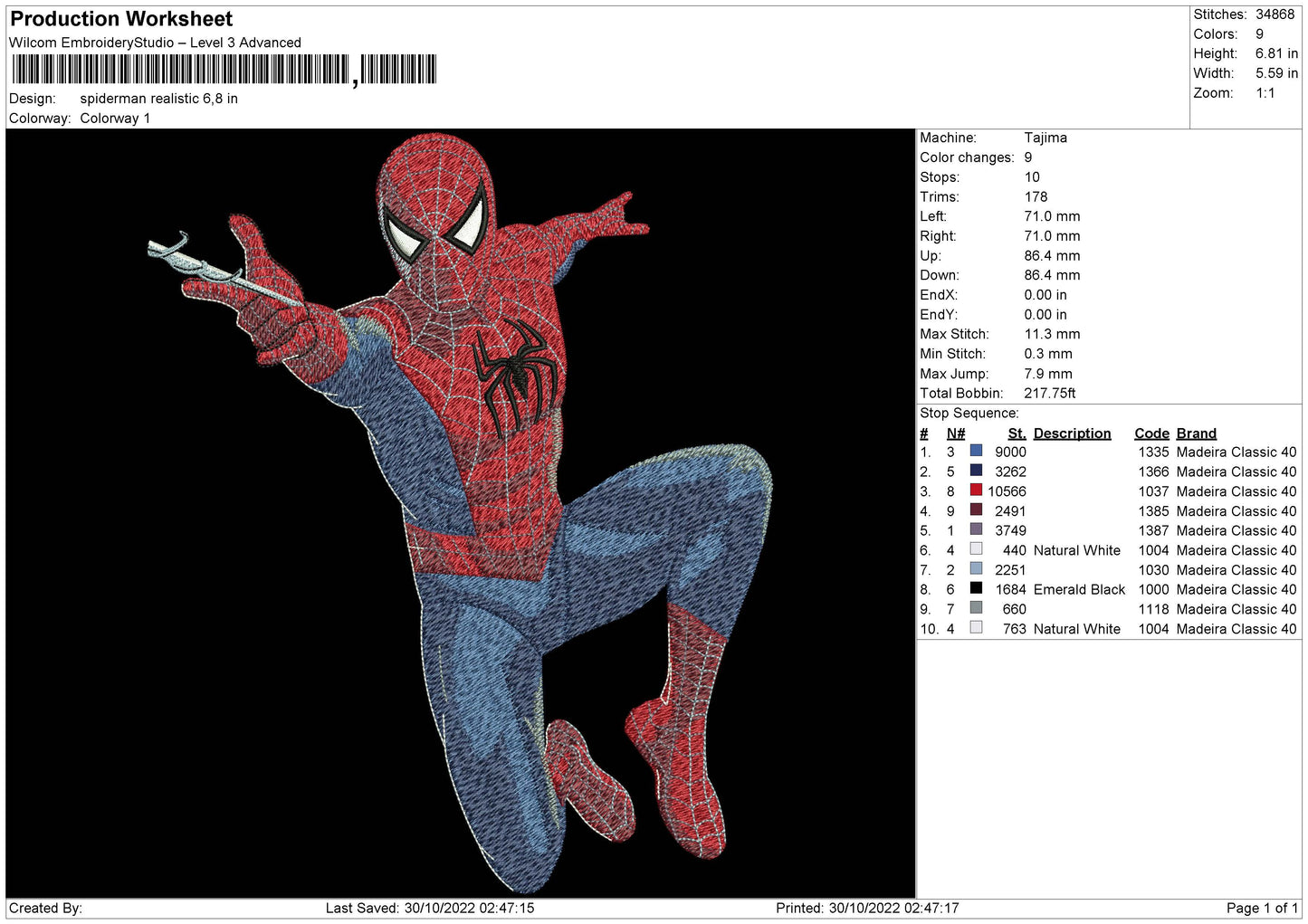Click the 'Colorway 1' value
Screen dimensions: 1308x924
(115, 119)
